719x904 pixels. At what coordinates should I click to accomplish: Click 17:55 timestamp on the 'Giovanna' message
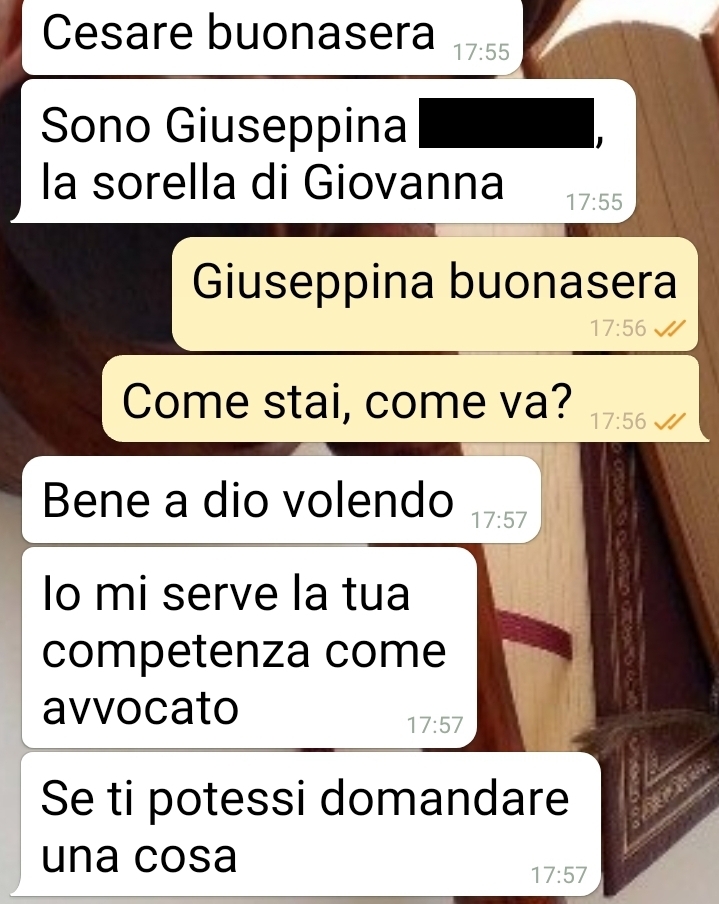tap(594, 202)
